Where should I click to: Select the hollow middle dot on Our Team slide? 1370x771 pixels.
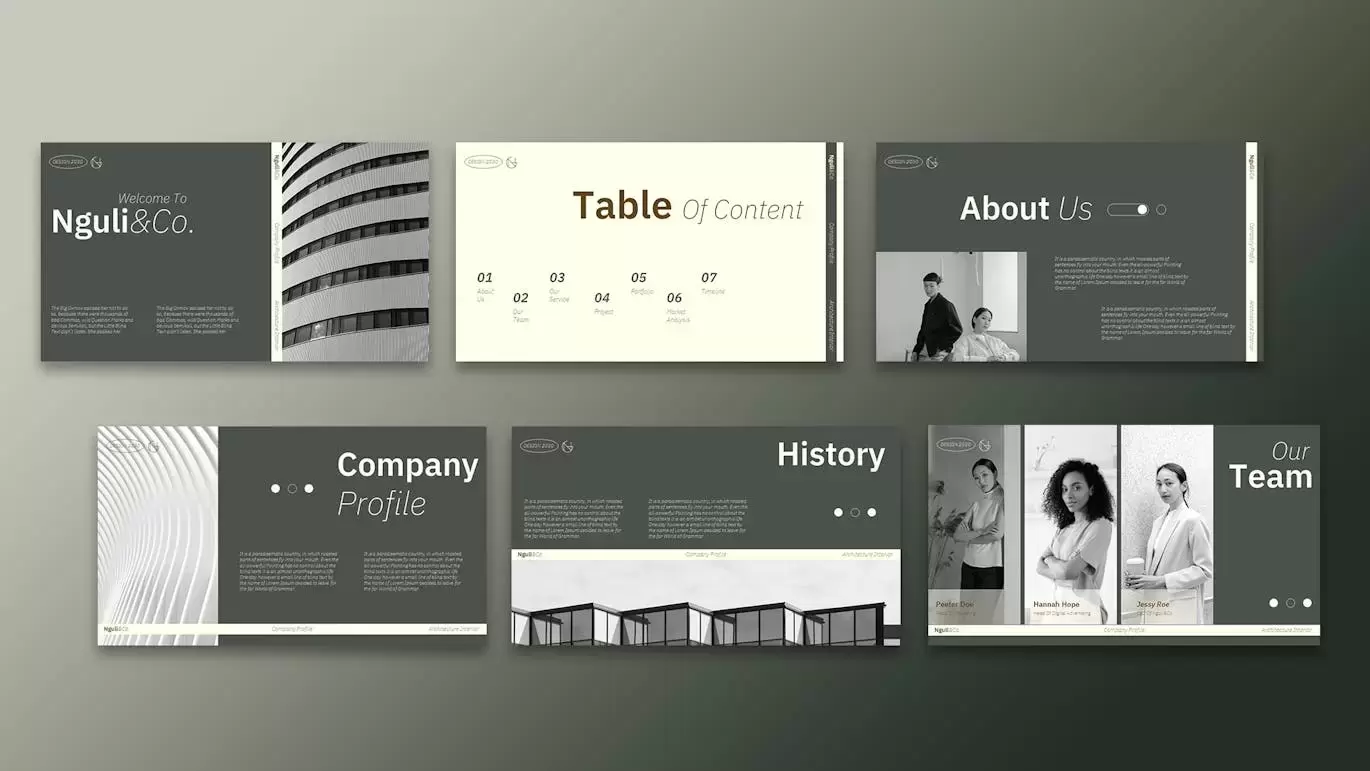pos(1290,603)
